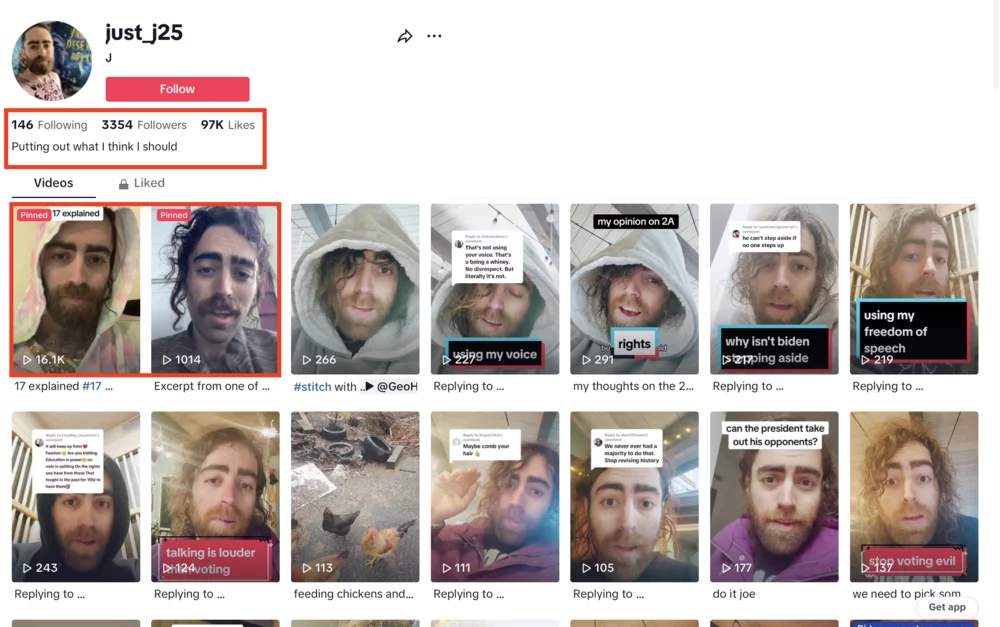Click the play icon on 1014 video
Image resolution: width=1000 pixels, height=627 pixels.
pyautogui.click(x=167, y=360)
